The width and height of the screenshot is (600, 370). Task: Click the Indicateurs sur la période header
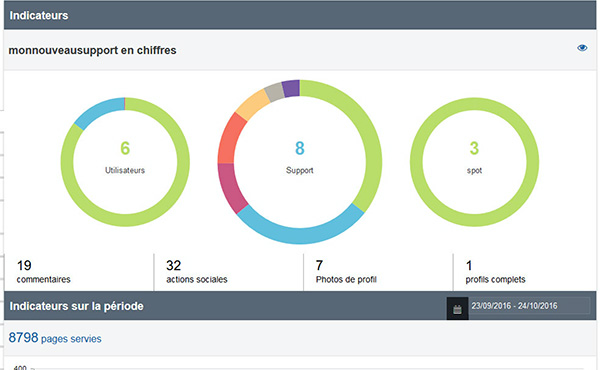coord(77,306)
